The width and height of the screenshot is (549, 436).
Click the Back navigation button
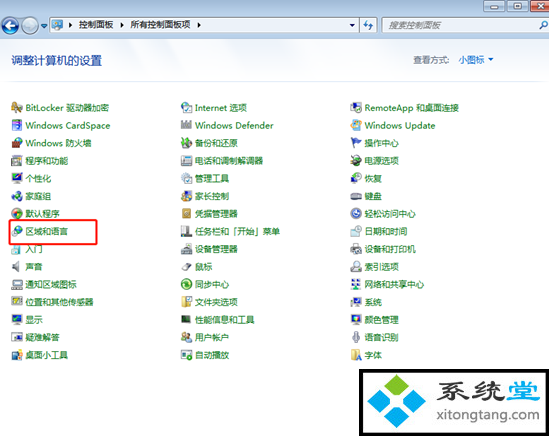click(x=10, y=26)
